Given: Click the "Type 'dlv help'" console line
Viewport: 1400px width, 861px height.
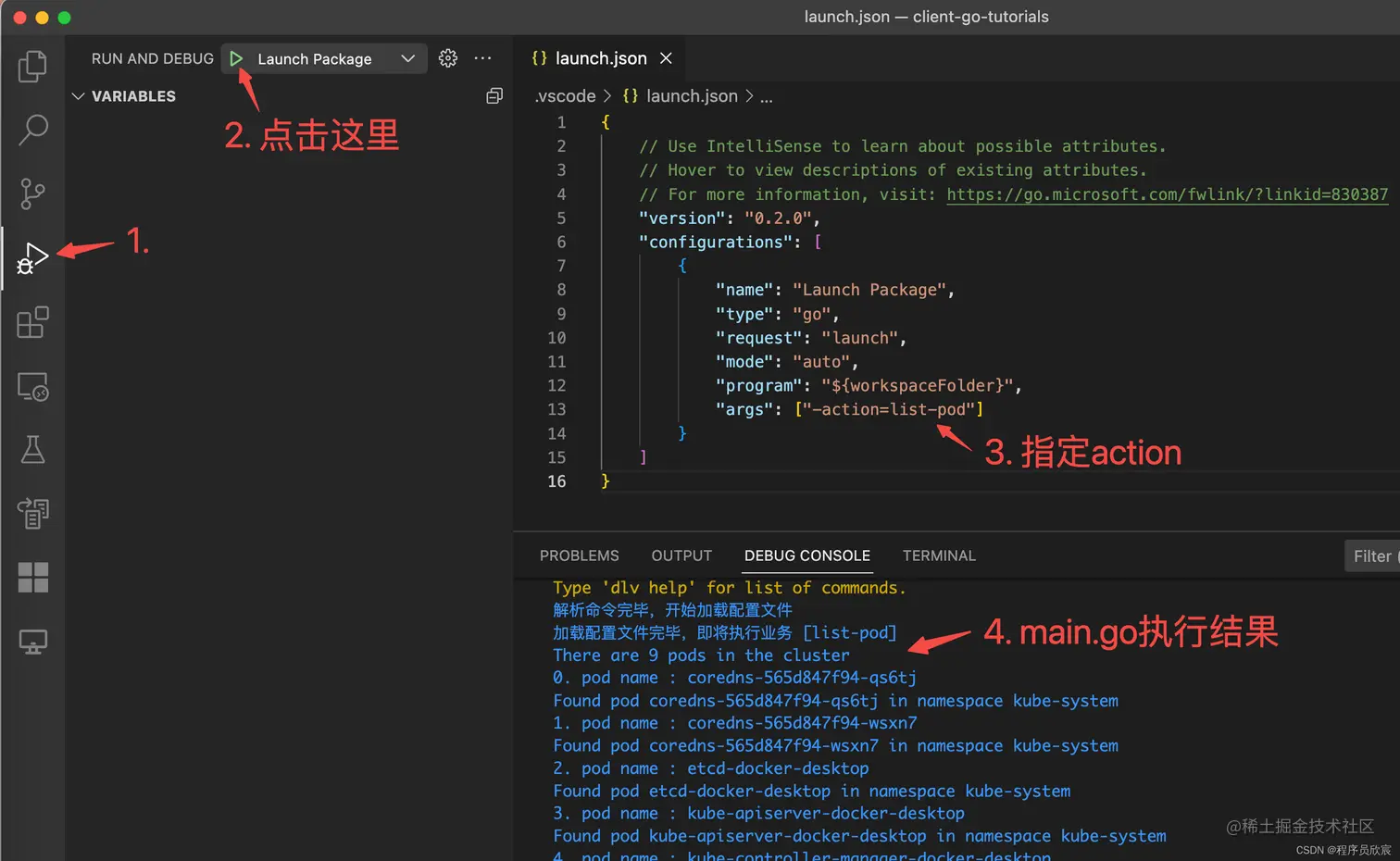Looking at the screenshot, I should [729, 588].
